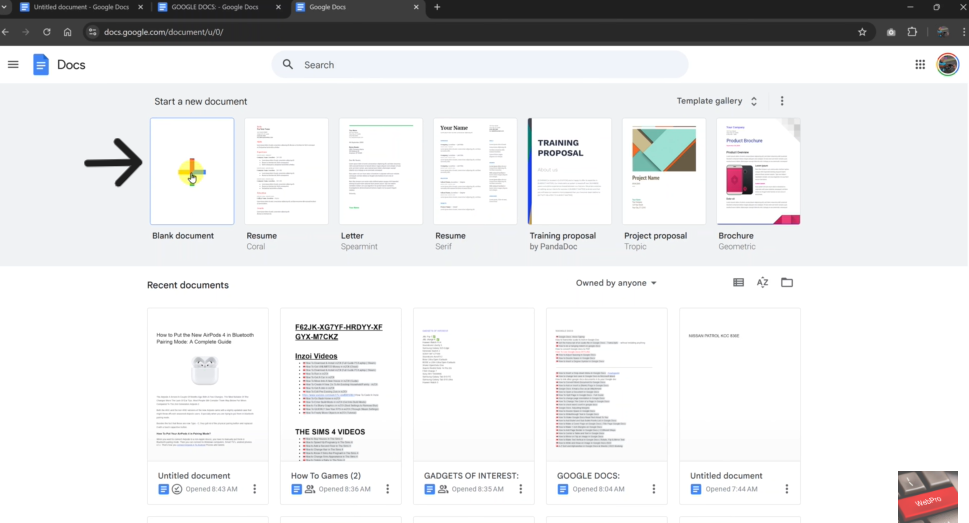969x523 pixels.
Task: Open the GADGETS OF INTEREST document
Action: (473, 385)
